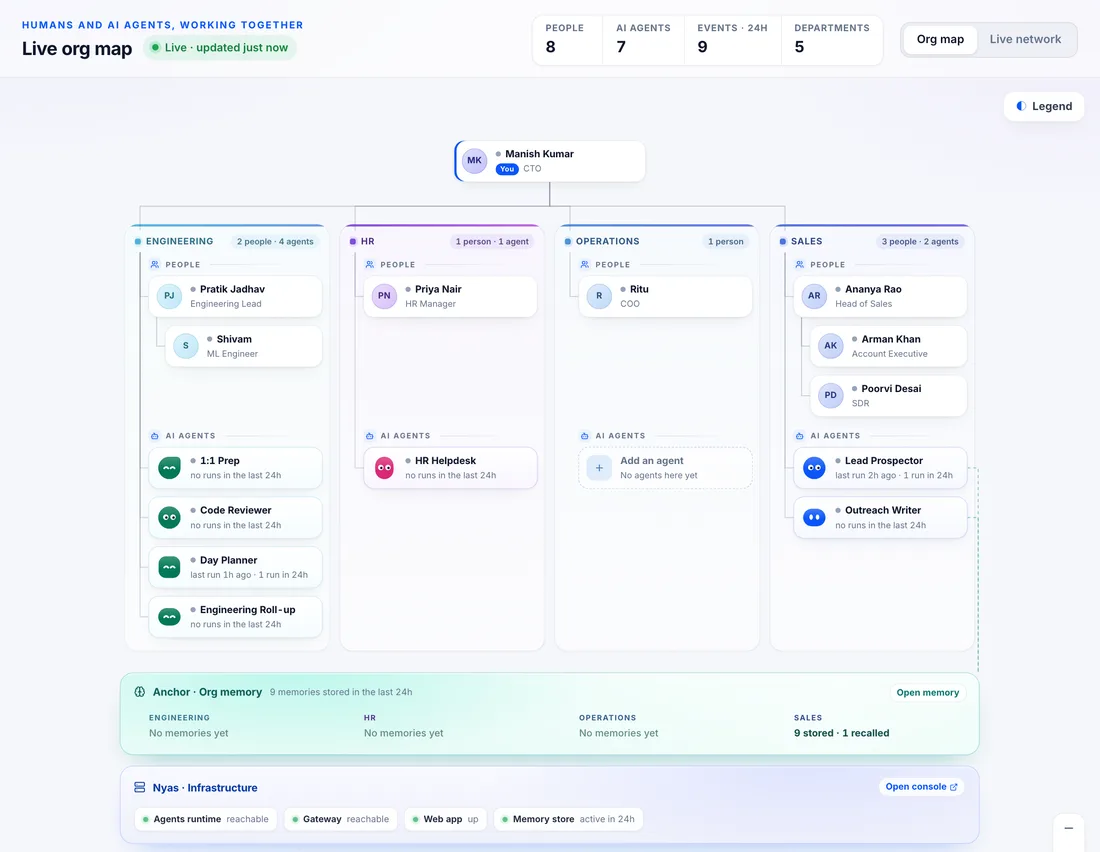Click the Day Planner agent icon
The height and width of the screenshot is (852, 1100).
(169, 567)
